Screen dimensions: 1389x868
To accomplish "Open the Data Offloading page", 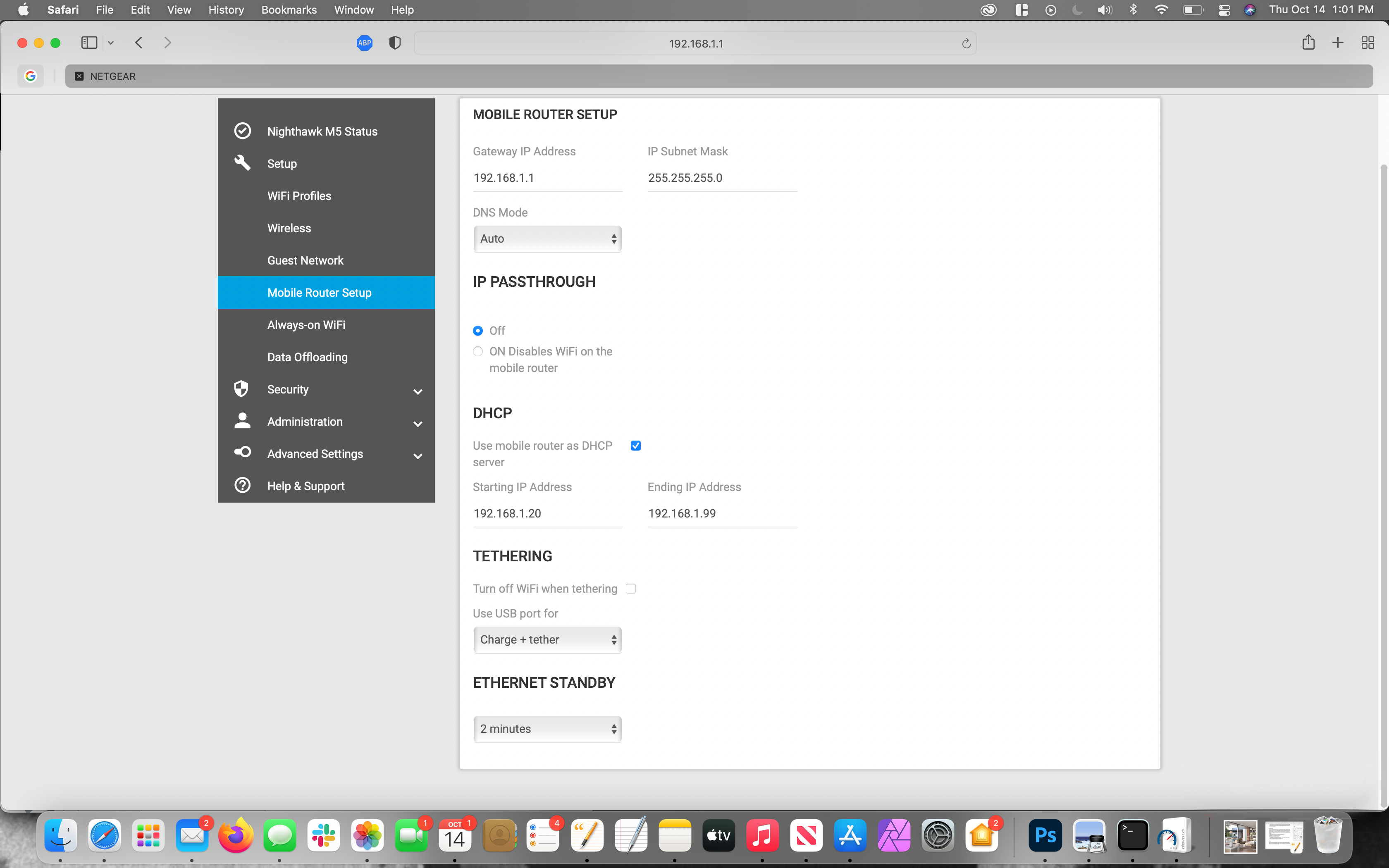I will [x=307, y=357].
